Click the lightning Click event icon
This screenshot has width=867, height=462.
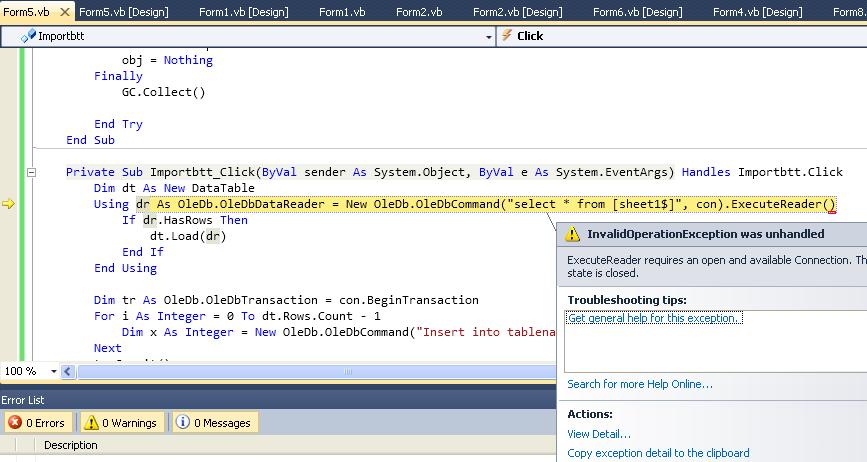507,36
